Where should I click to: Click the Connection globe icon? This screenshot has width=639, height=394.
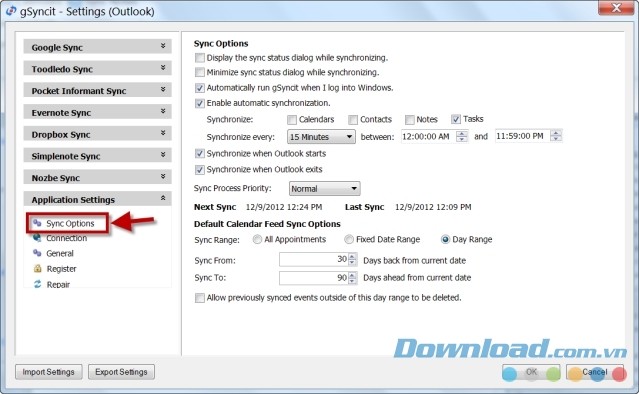(x=37, y=238)
